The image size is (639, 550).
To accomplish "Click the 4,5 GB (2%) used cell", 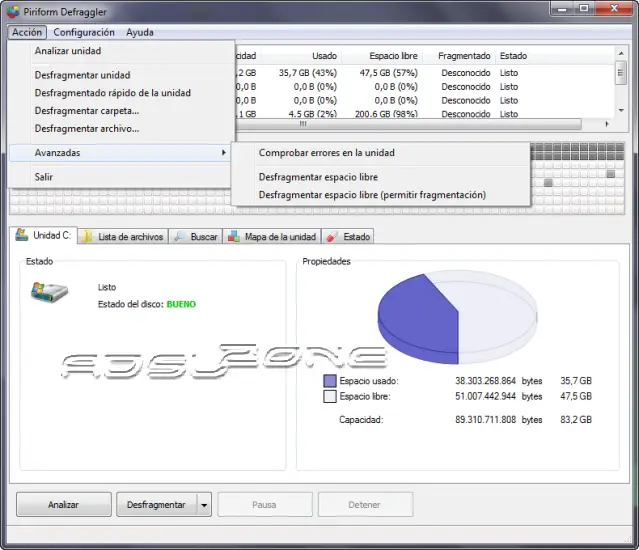I will click(313, 114).
